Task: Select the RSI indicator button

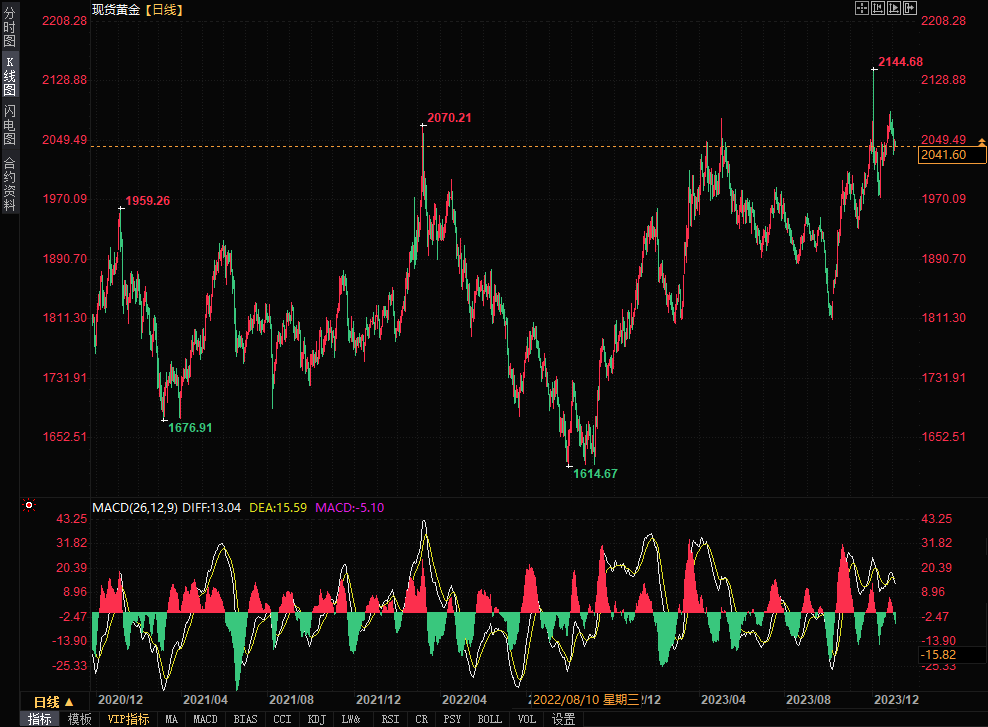Action: [x=390, y=719]
